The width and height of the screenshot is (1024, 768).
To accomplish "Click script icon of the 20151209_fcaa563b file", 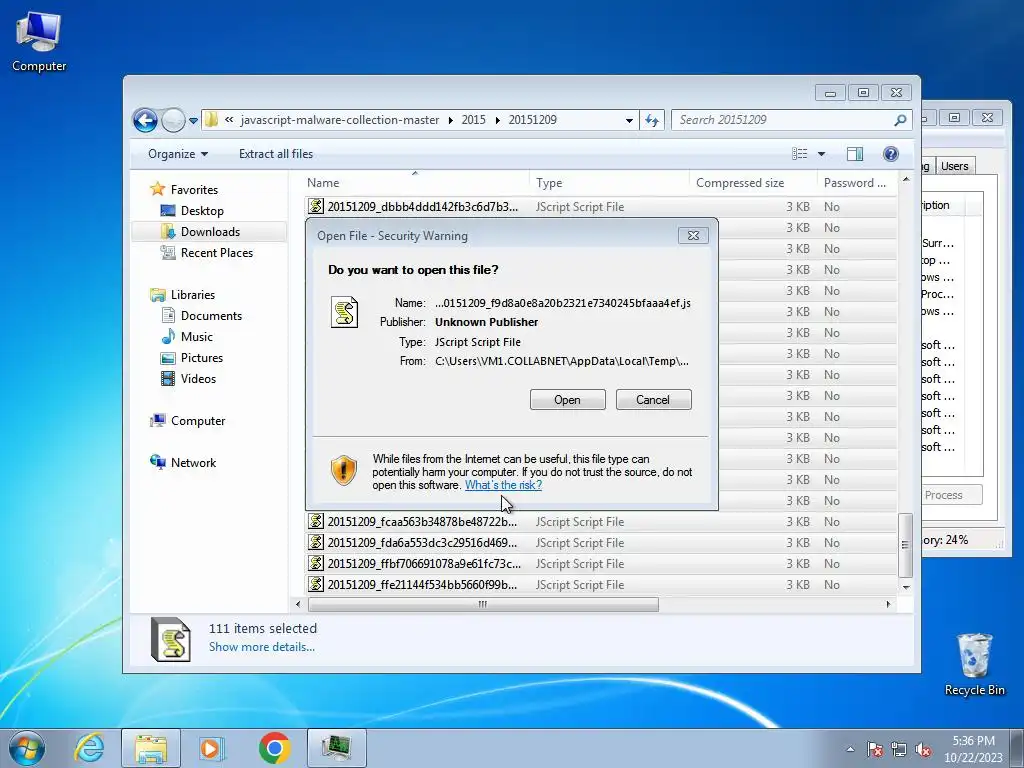I will tap(316, 521).
